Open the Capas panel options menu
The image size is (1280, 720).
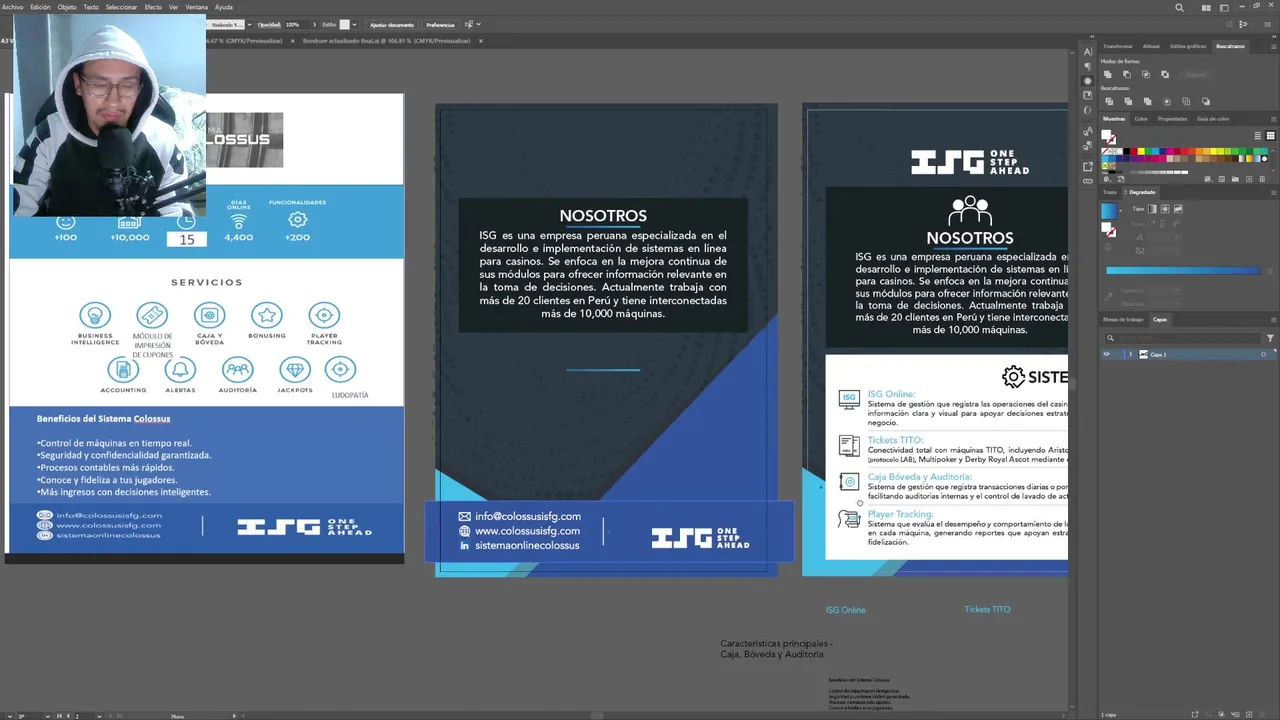click(x=1273, y=320)
